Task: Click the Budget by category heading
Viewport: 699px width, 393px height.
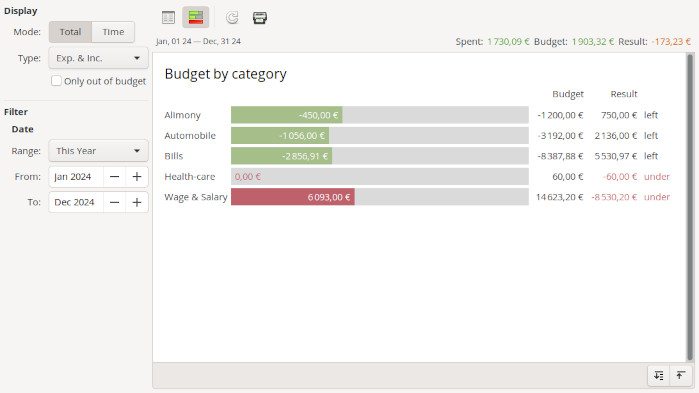Action: 226,74
